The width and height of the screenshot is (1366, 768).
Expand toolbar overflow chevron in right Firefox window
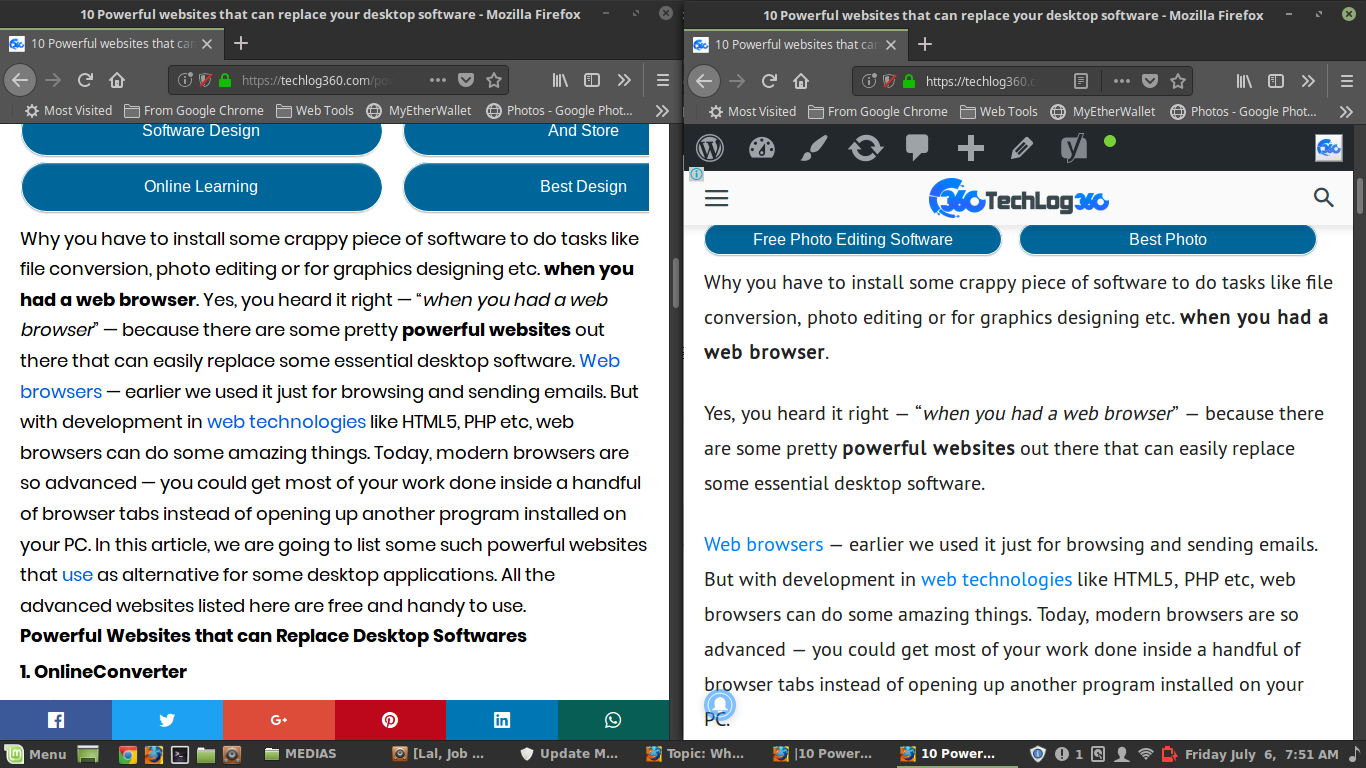click(1308, 81)
